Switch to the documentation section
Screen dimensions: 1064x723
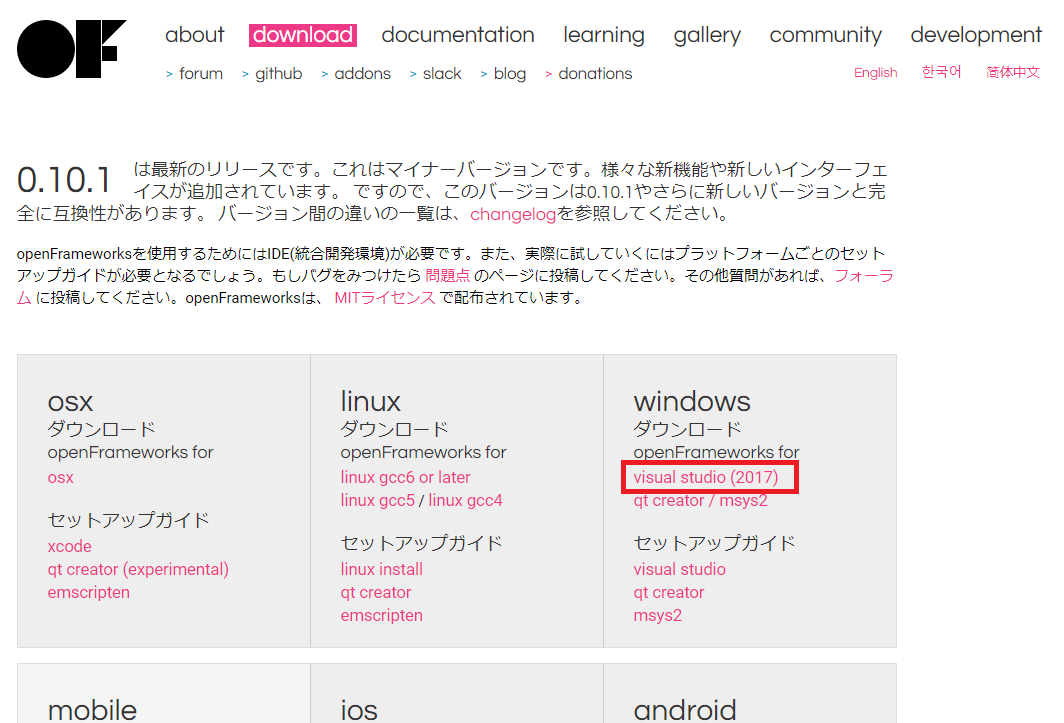[x=457, y=34]
